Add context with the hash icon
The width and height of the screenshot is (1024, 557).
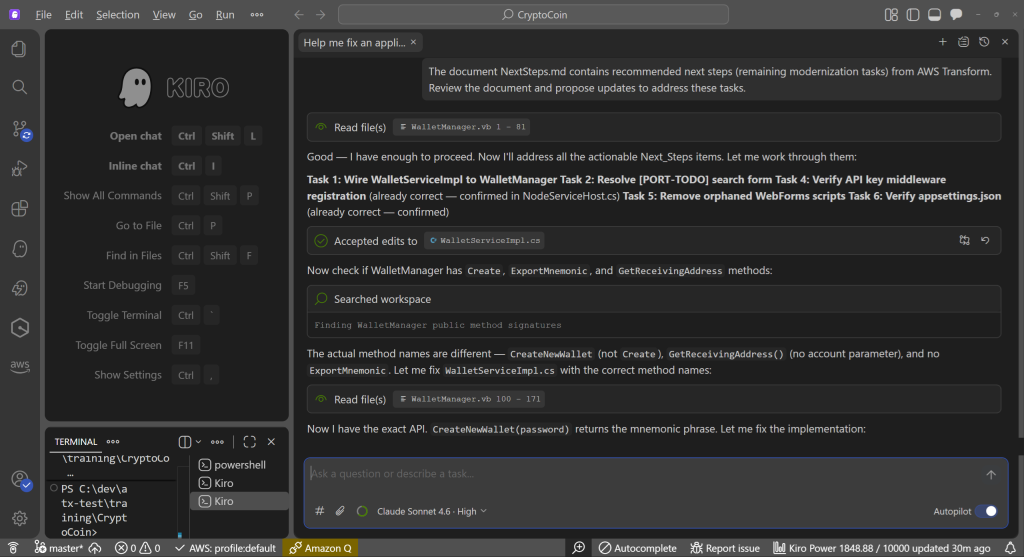[319, 511]
